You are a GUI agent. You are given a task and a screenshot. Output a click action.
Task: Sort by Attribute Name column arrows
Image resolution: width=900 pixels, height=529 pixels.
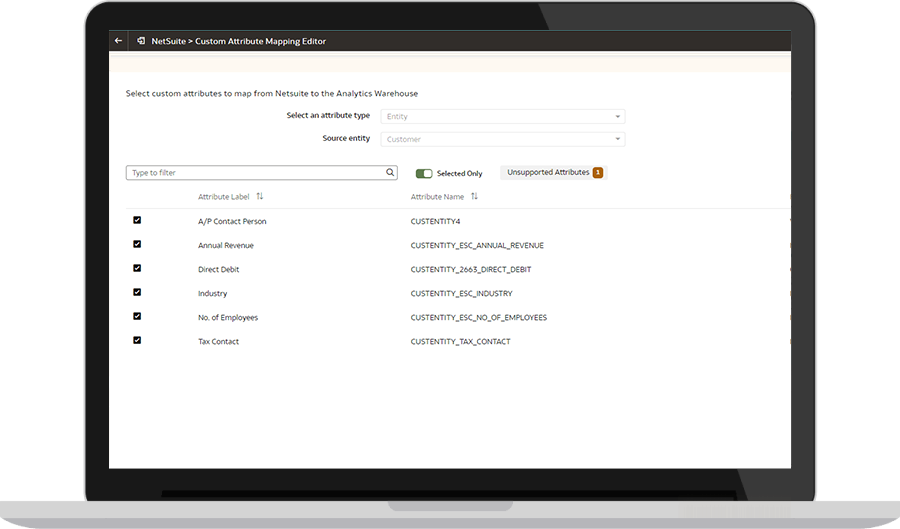pos(475,197)
